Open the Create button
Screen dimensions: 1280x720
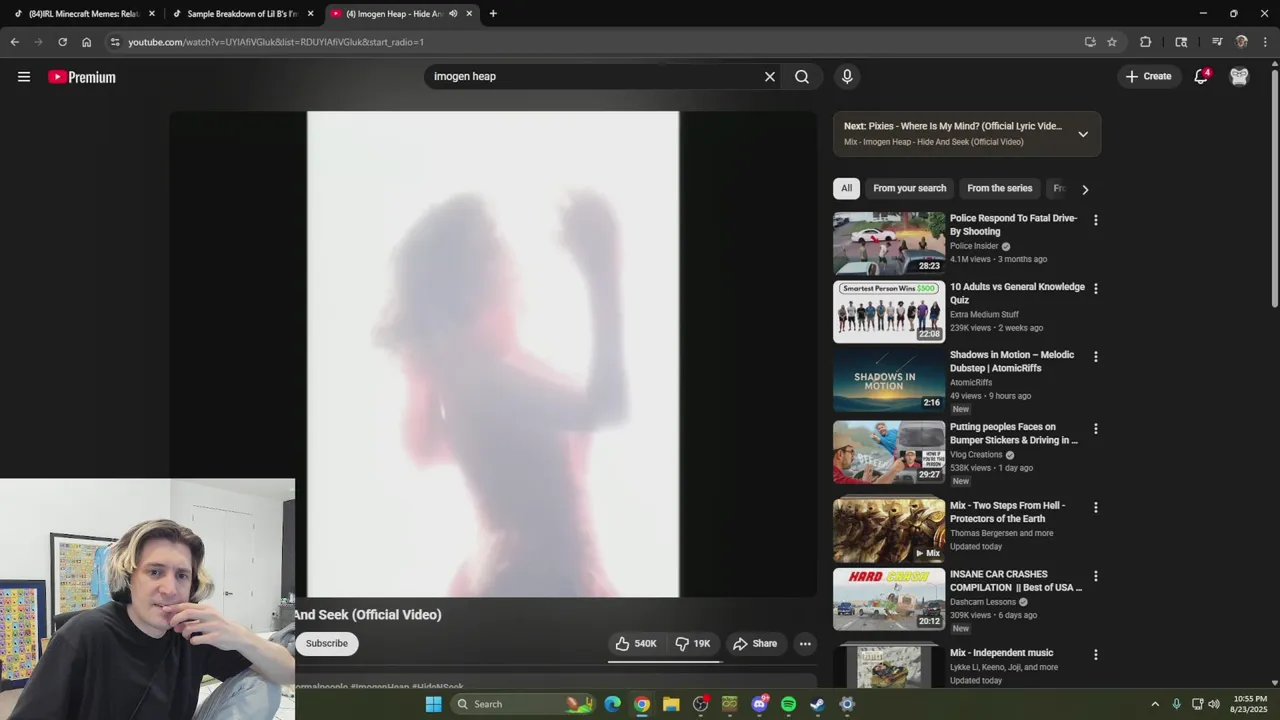tap(1148, 77)
